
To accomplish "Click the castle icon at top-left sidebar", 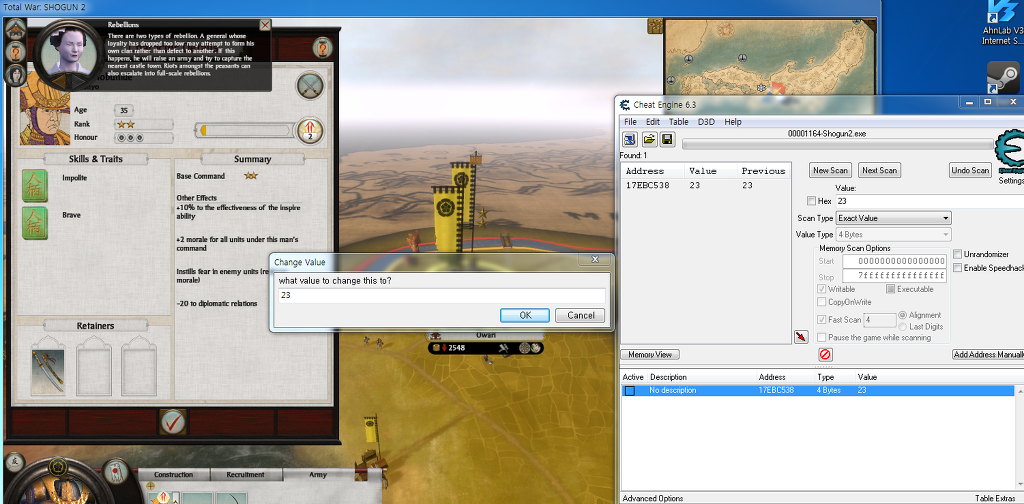I will pos(15,29).
